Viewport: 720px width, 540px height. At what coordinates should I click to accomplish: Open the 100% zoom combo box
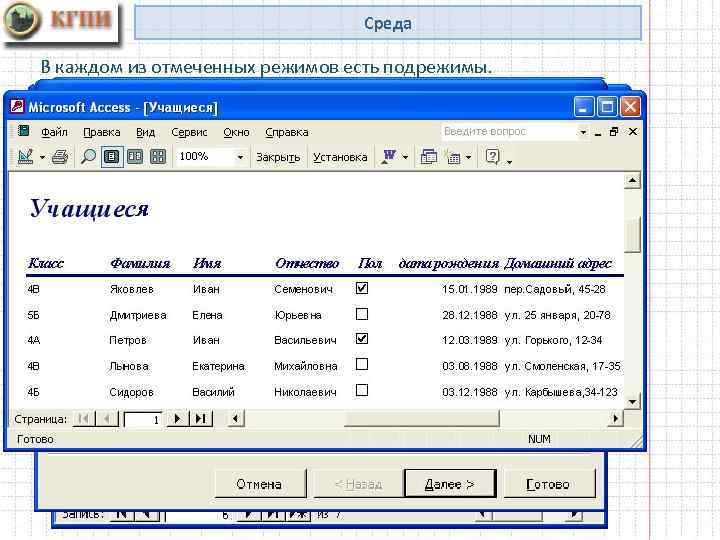211,157
